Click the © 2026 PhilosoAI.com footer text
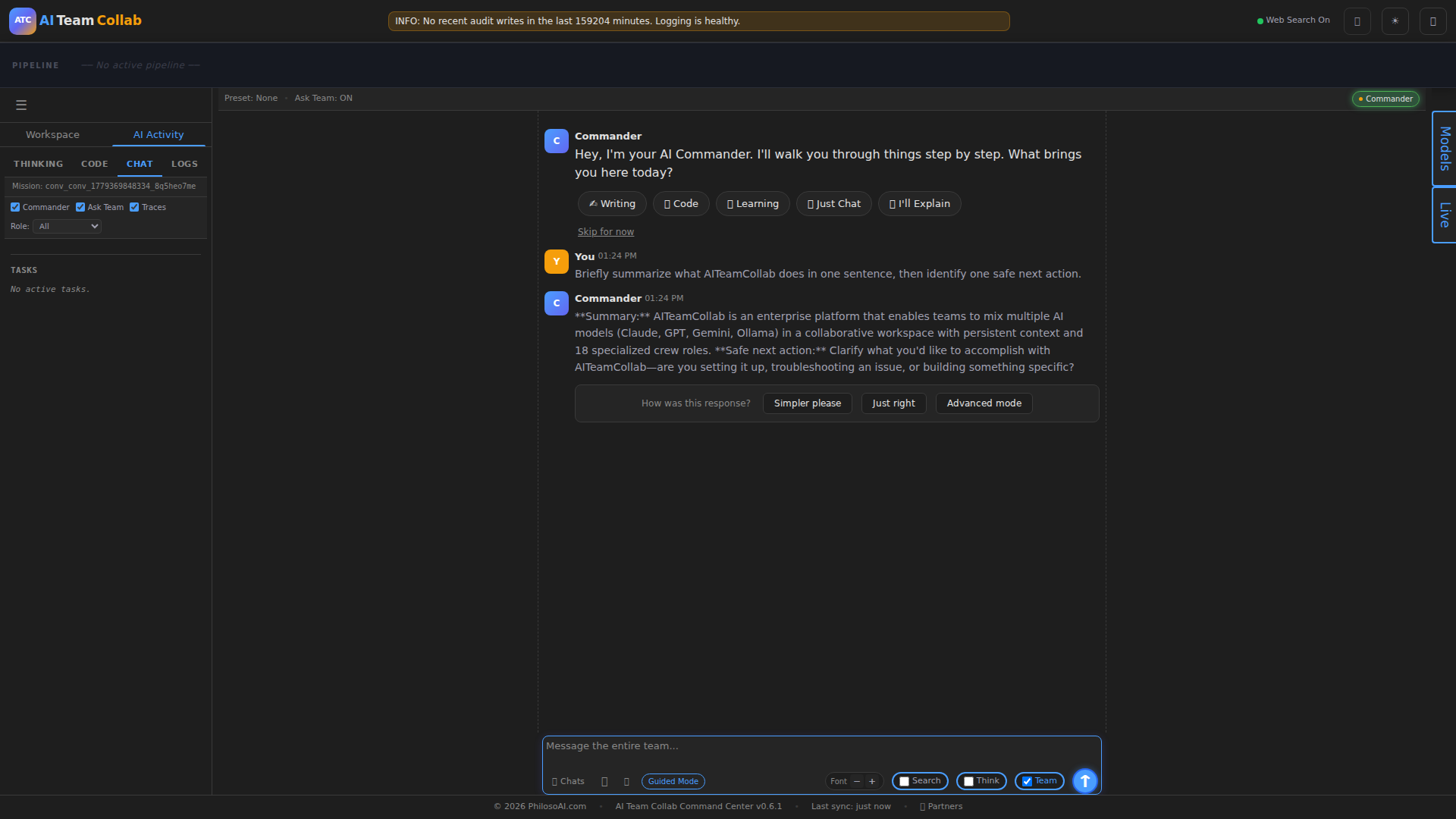Screen dimensions: 1456x819 pos(540,807)
